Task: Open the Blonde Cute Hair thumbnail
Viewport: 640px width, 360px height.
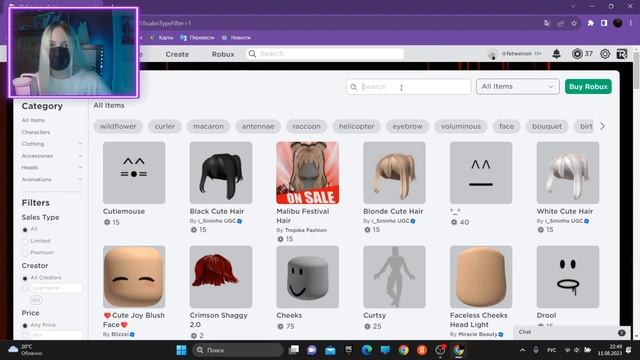Action: tap(394, 173)
